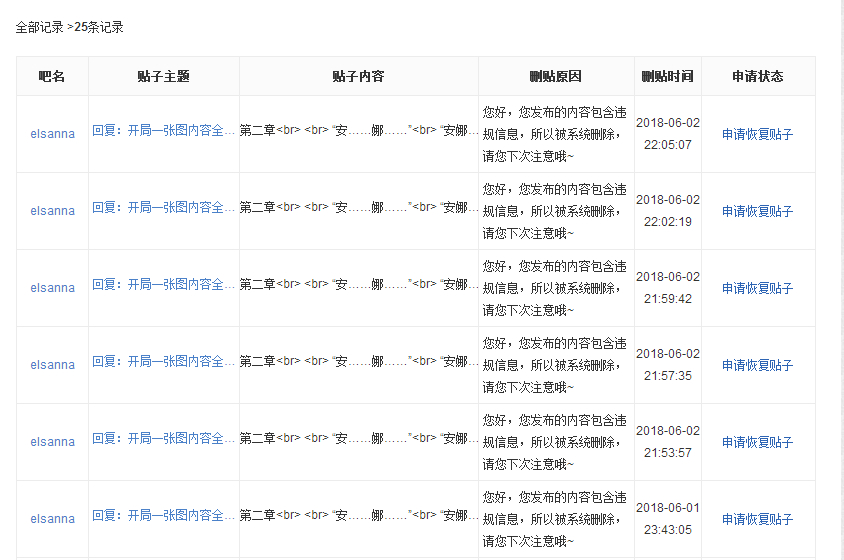The image size is (844, 560).
Task: Open elsanna link in the 21:53:57 row
Action: point(52,442)
